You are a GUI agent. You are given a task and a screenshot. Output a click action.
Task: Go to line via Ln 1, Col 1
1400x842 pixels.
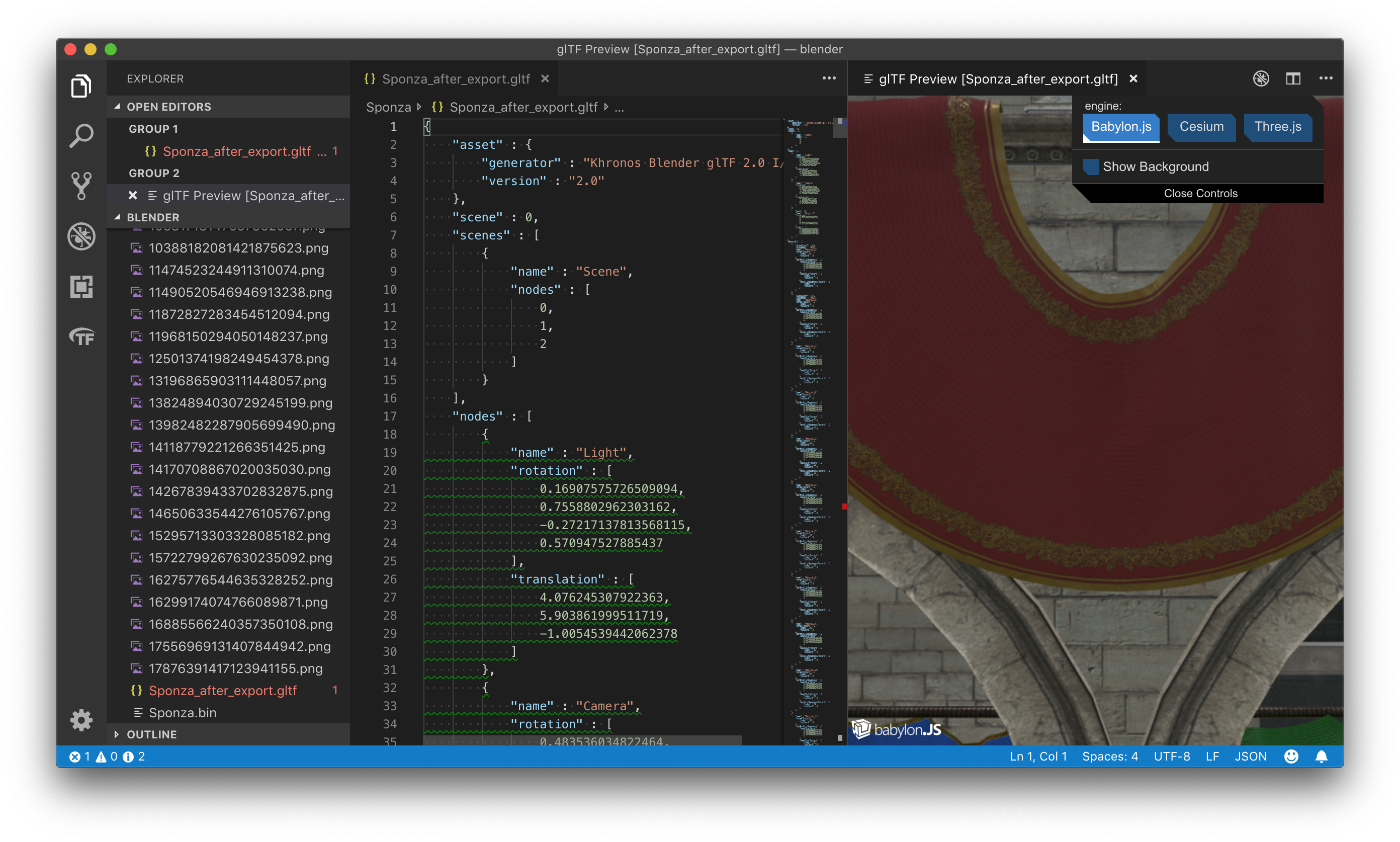tap(1037, 756)
